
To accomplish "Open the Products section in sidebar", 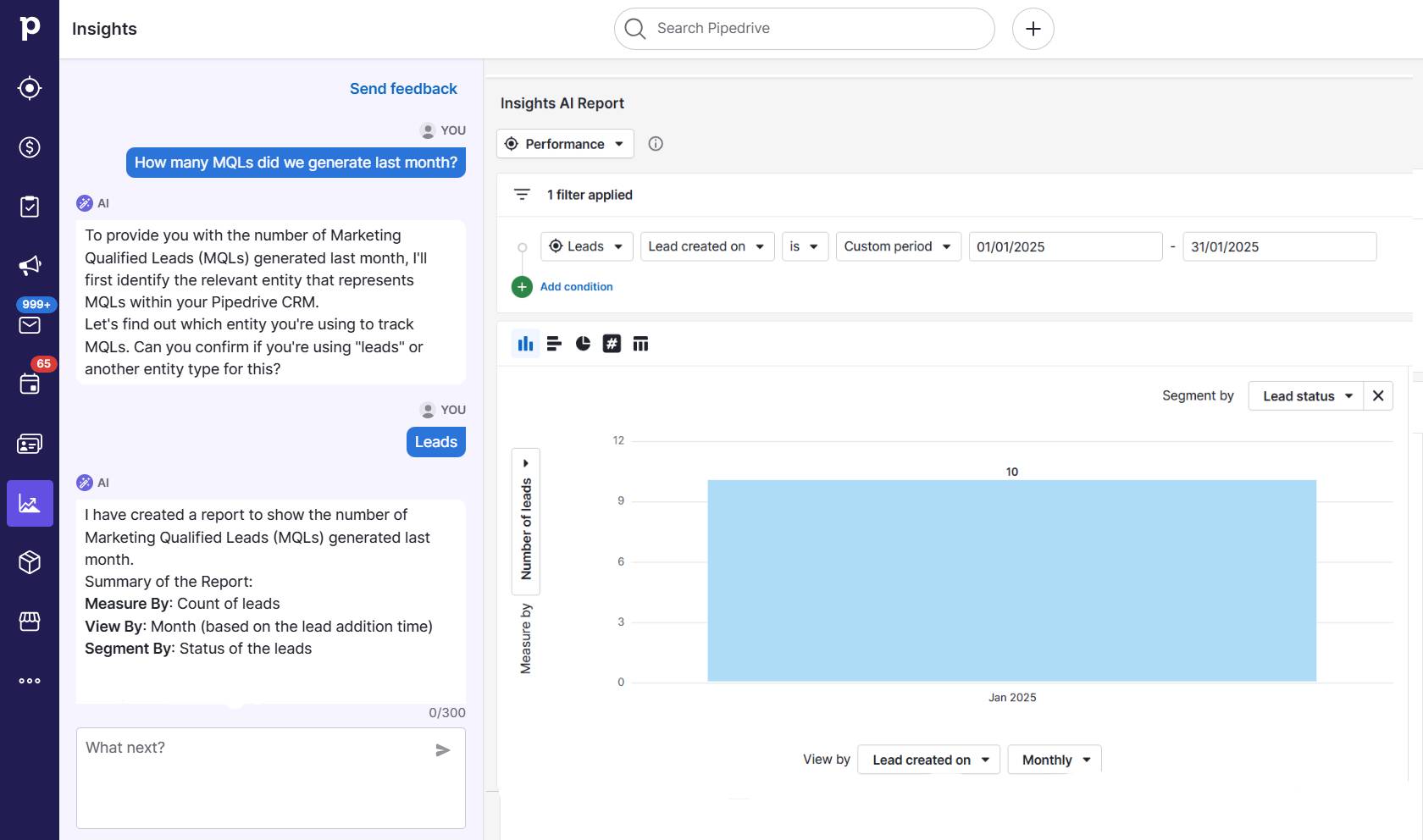I will [30, 561].
